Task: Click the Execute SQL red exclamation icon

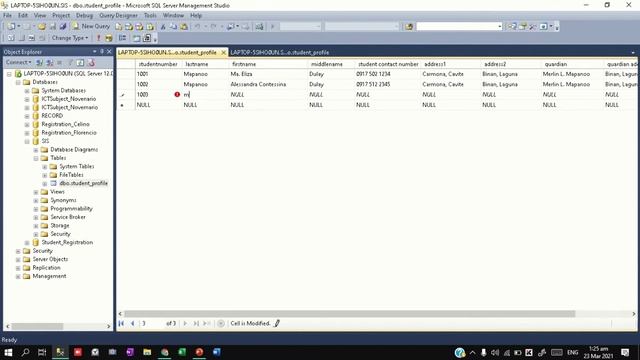Action: [x=98, y=38]
